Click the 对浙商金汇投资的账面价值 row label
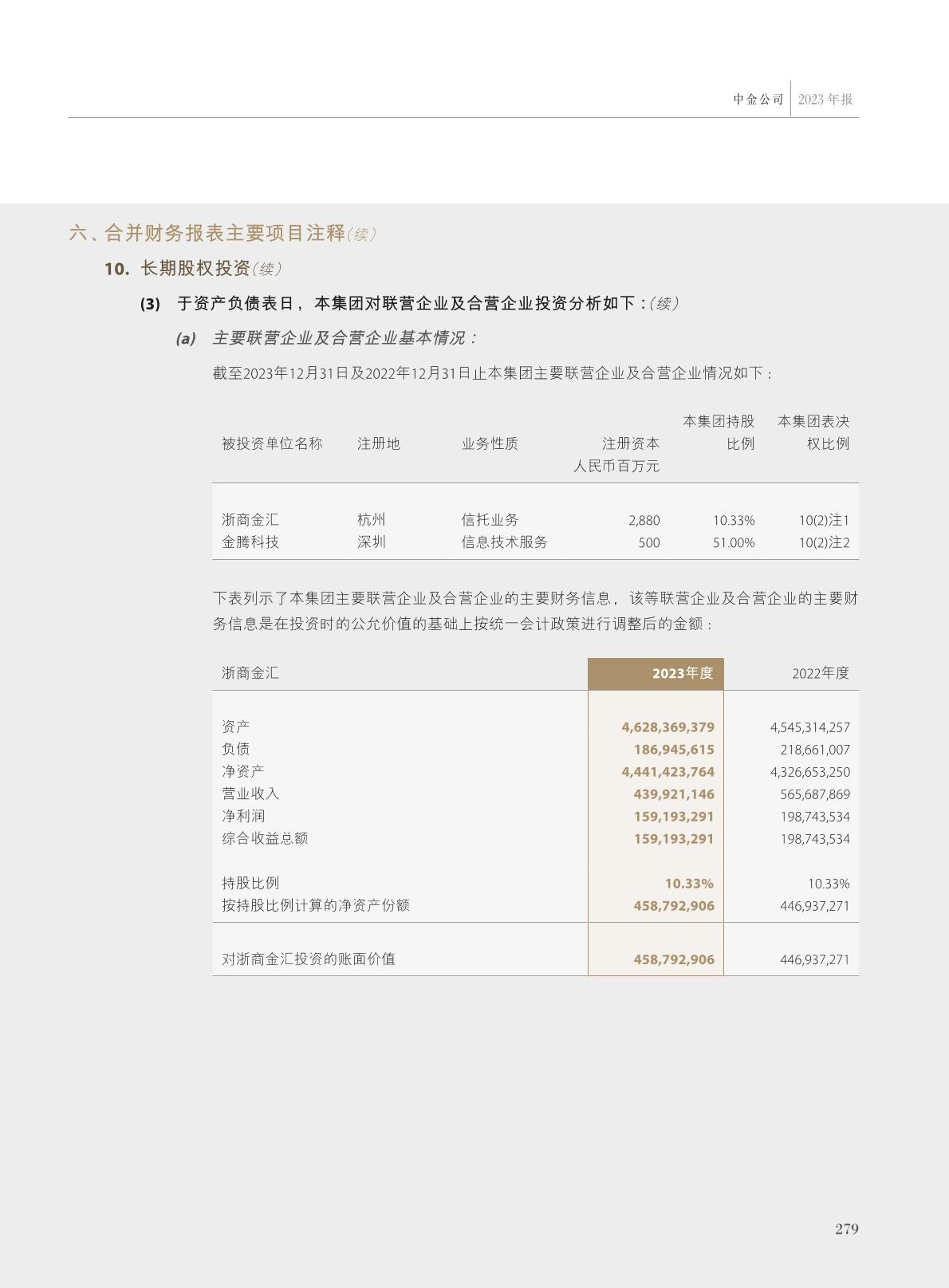 point(309,959)
